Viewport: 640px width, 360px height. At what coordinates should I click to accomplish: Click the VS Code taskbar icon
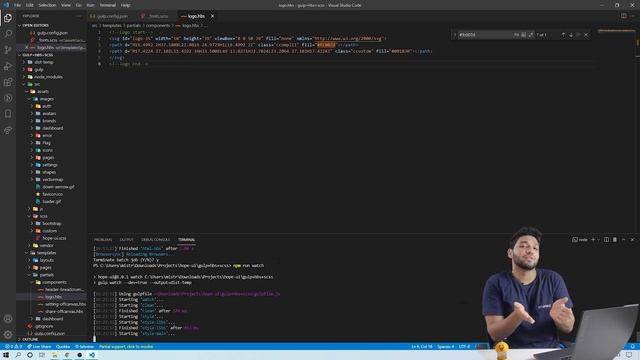[x=92, y=355]
